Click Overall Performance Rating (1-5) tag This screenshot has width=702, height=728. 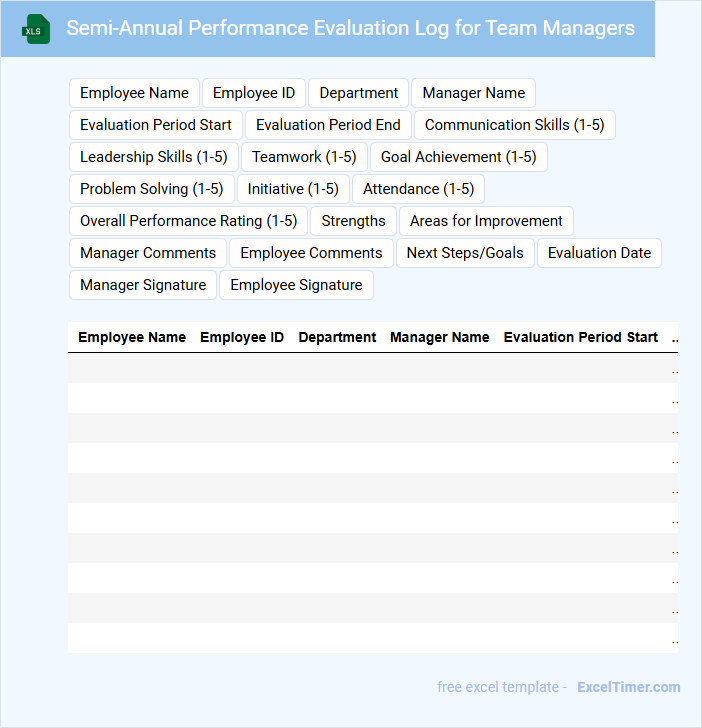tap(188, 221)
